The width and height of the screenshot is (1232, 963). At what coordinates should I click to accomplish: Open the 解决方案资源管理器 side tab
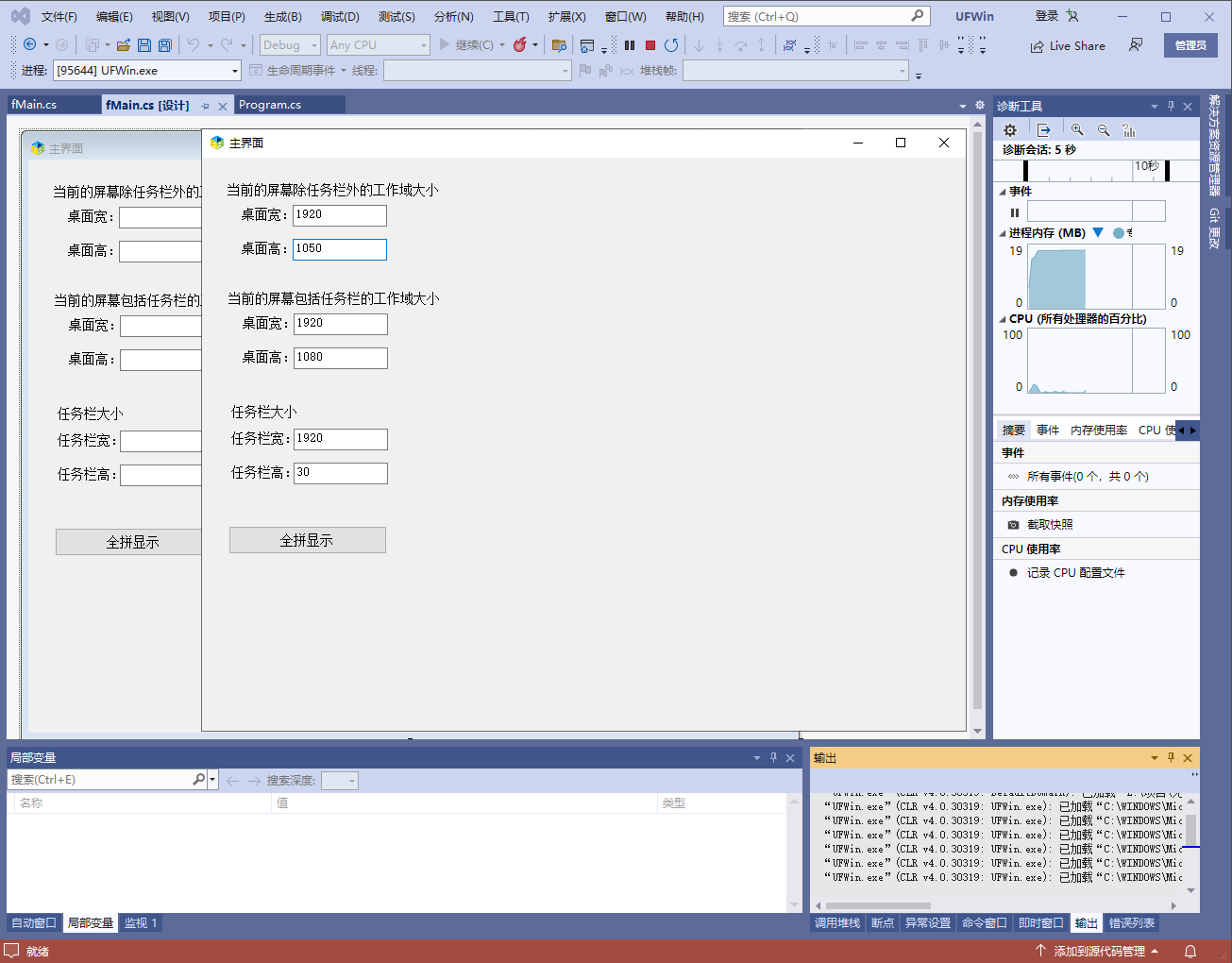click(x=1215, y=145)
